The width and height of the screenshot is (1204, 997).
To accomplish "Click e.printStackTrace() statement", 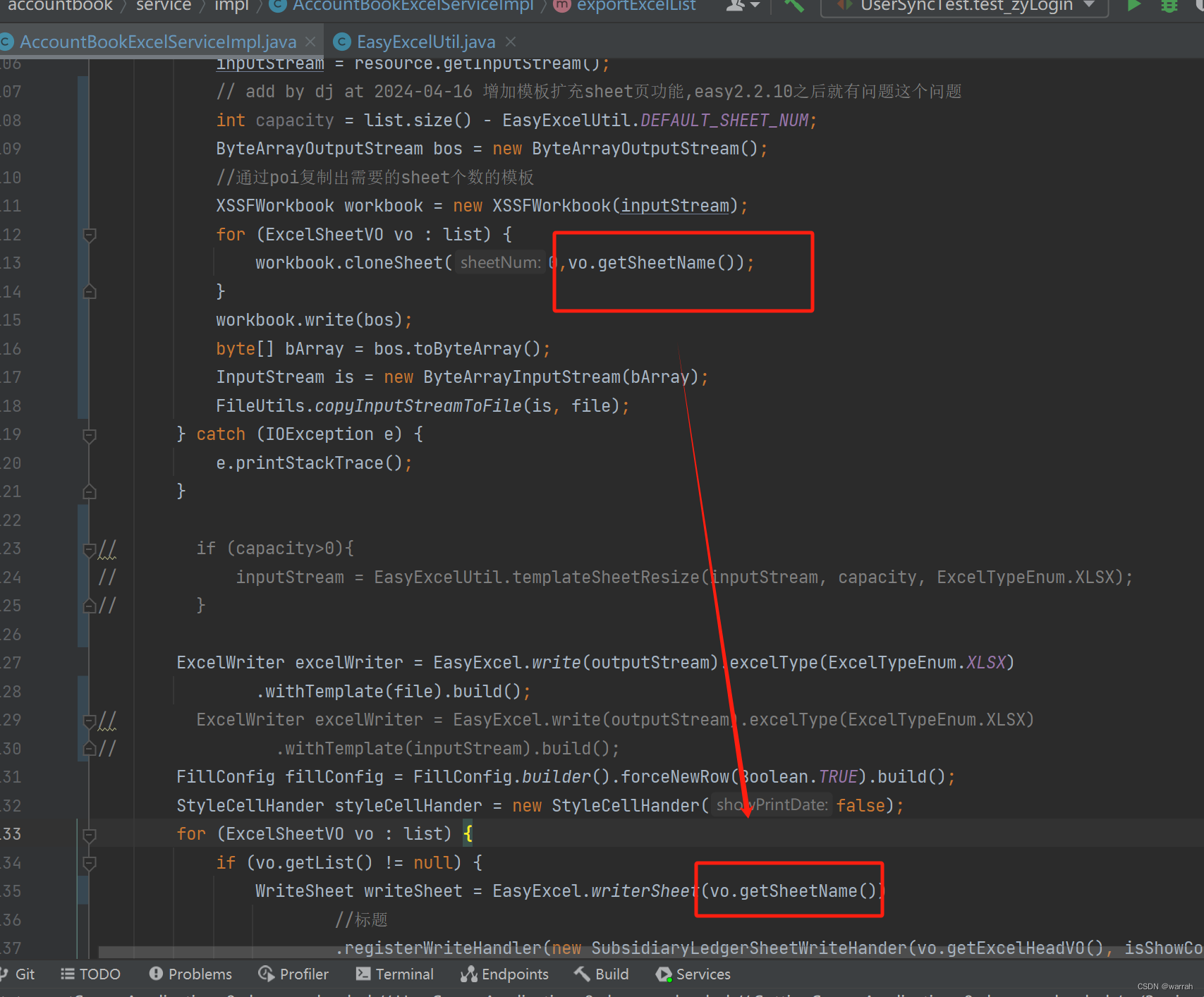I will pos(314,463).
